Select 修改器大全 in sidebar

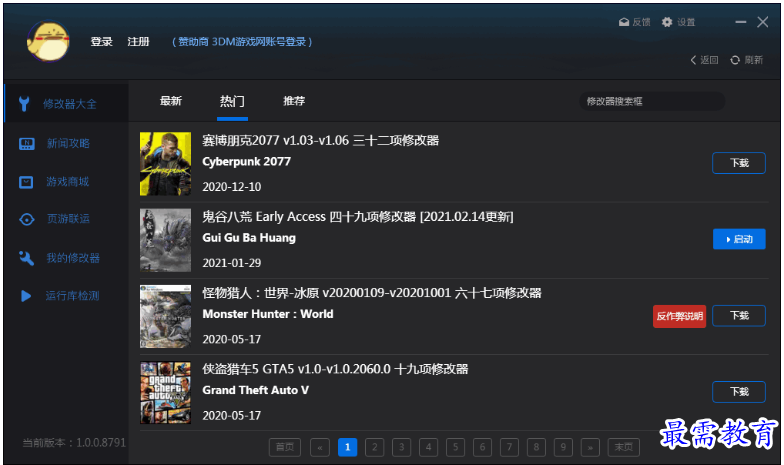(66, 104)
